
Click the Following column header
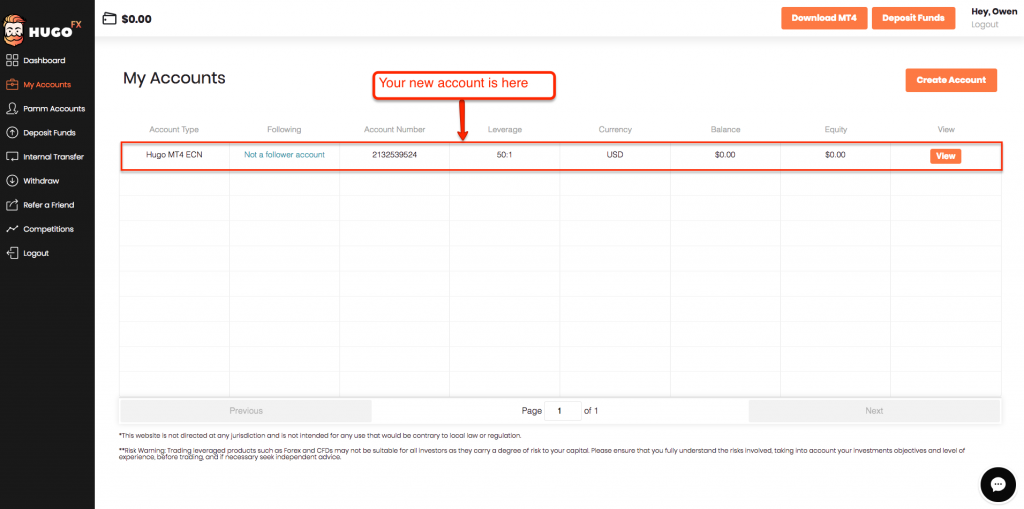click(284, 129)
